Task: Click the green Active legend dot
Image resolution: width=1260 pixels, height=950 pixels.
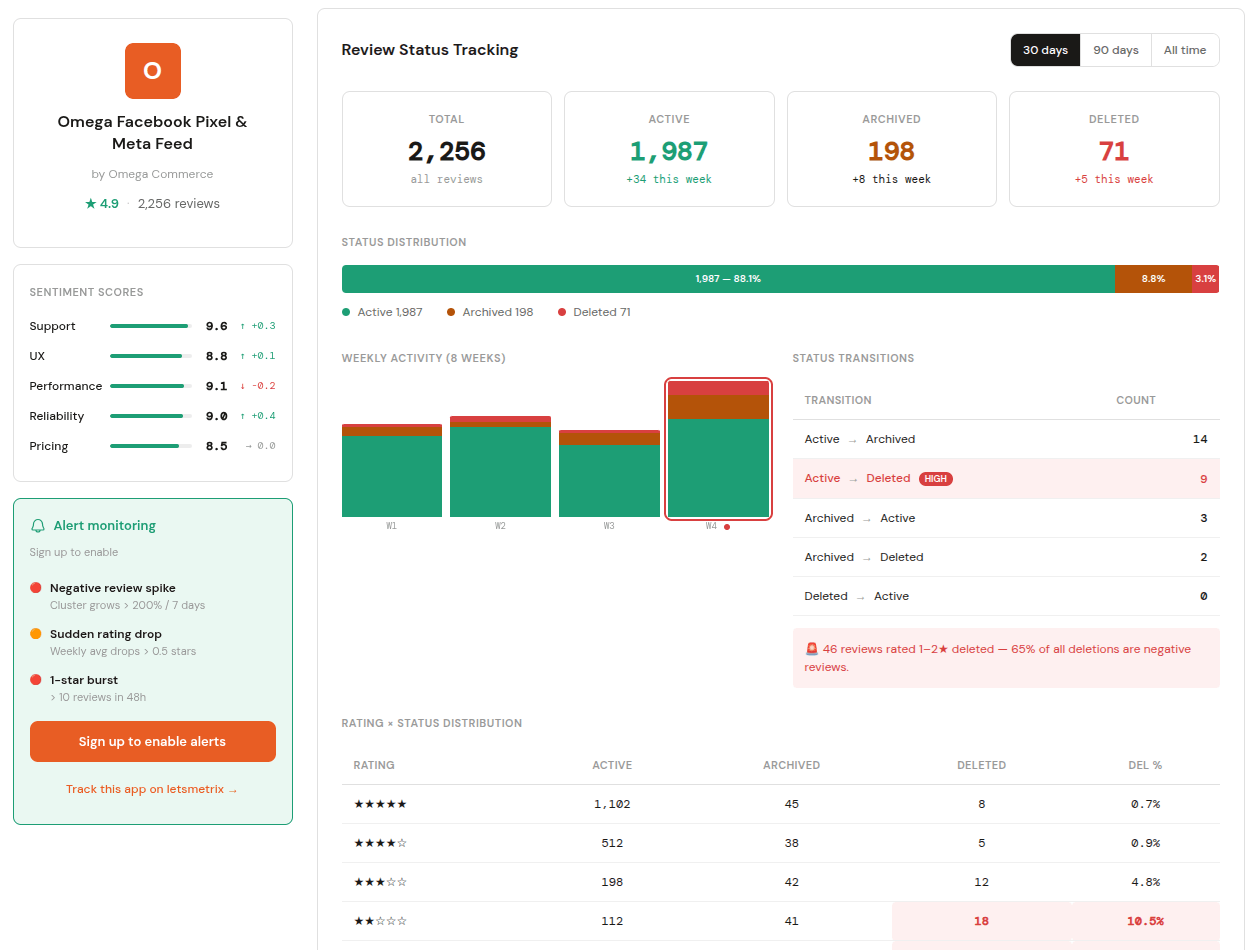Action: pyautogui.click(x=346, y=312)
